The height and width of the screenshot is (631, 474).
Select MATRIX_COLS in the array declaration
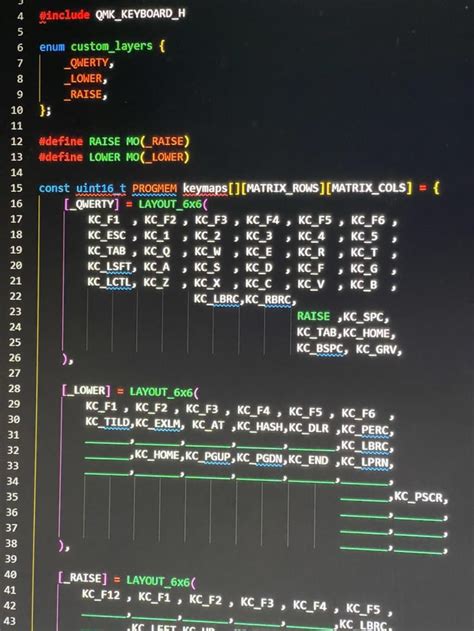(x=368, y=188)
